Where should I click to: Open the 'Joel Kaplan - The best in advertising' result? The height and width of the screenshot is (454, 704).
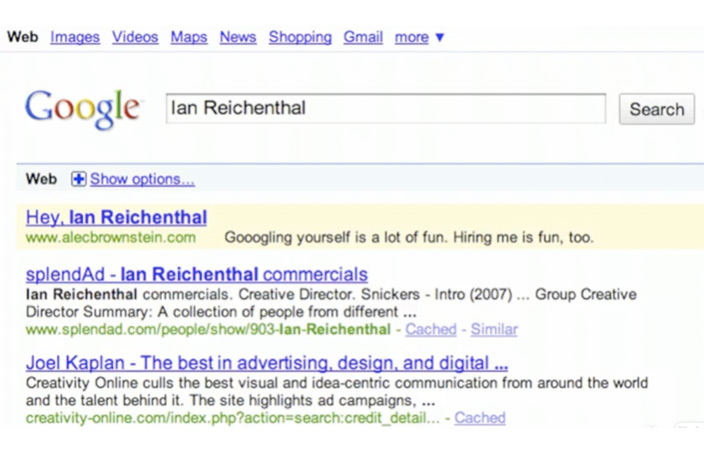[267, 363]
